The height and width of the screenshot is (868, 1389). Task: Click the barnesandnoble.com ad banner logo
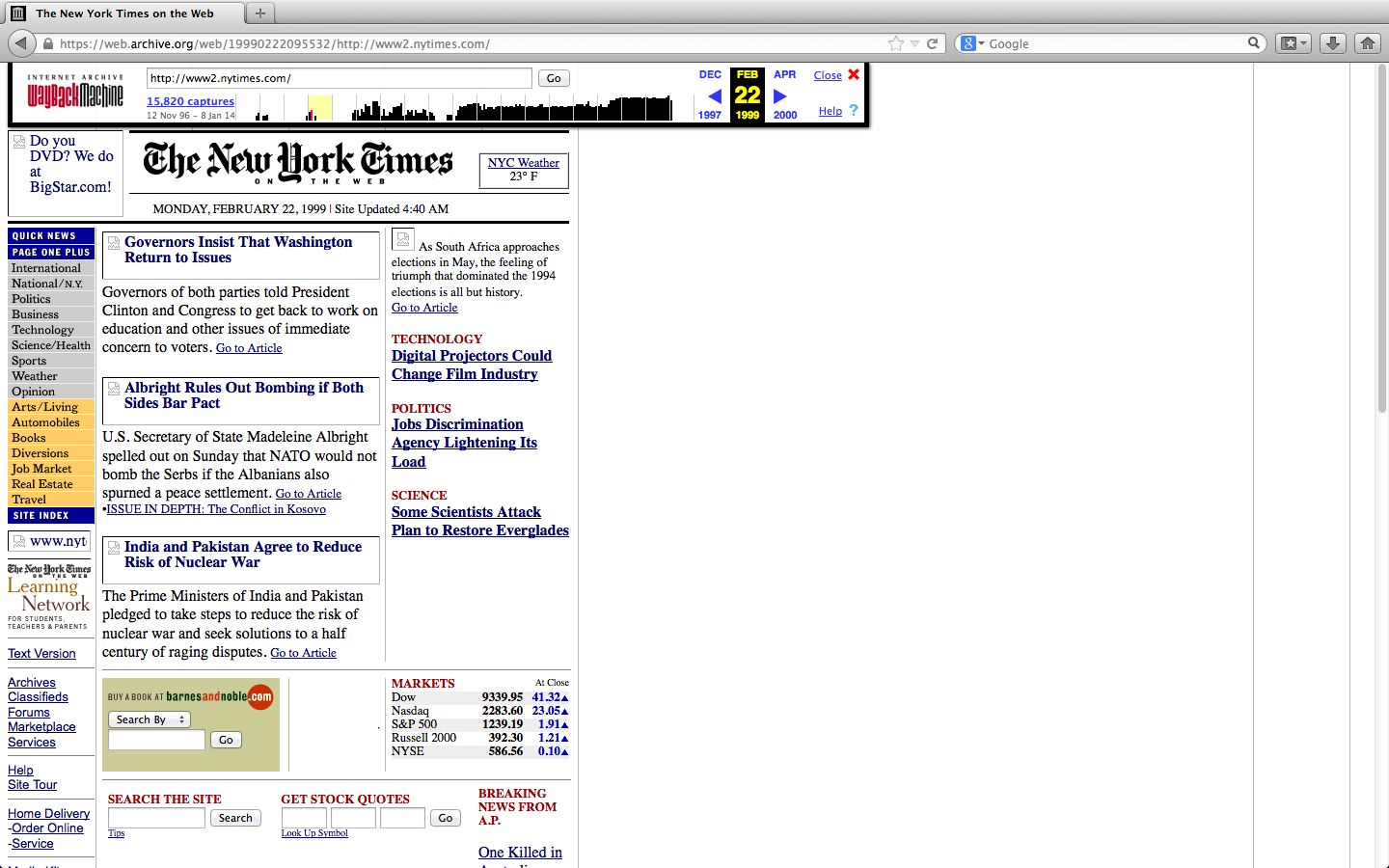point(191,696)
